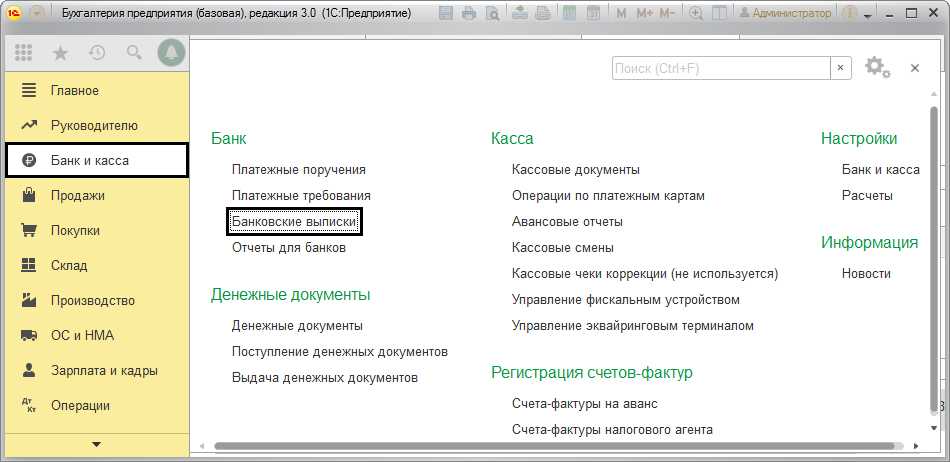
Task: Click the Покупки shopping cart icon
Action: coord(29,231)
